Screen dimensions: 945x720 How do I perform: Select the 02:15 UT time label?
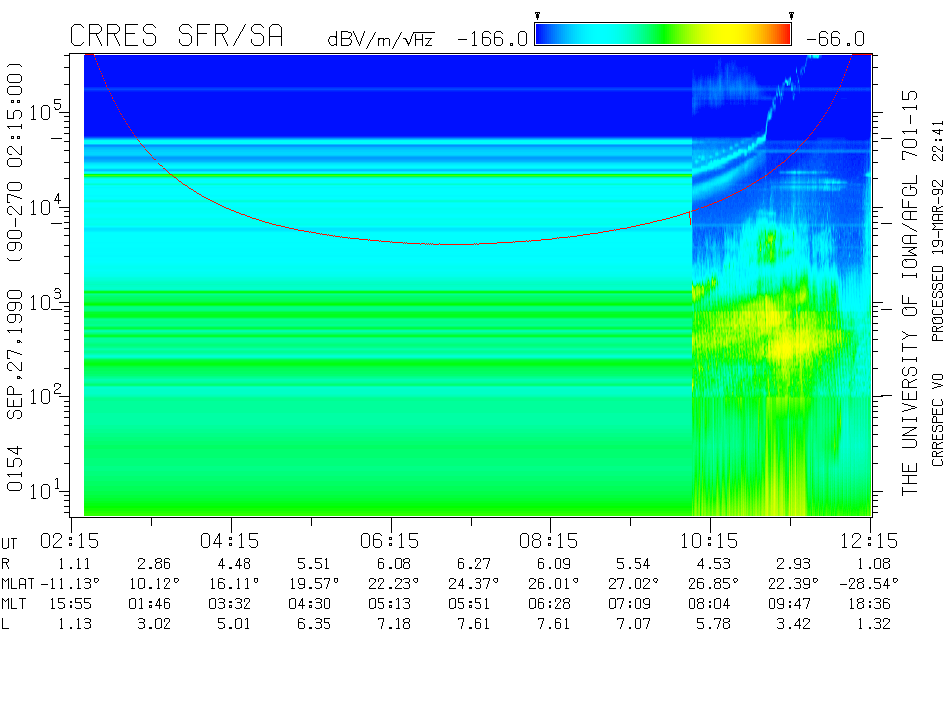pyautogui.click(x=70, y=541)
